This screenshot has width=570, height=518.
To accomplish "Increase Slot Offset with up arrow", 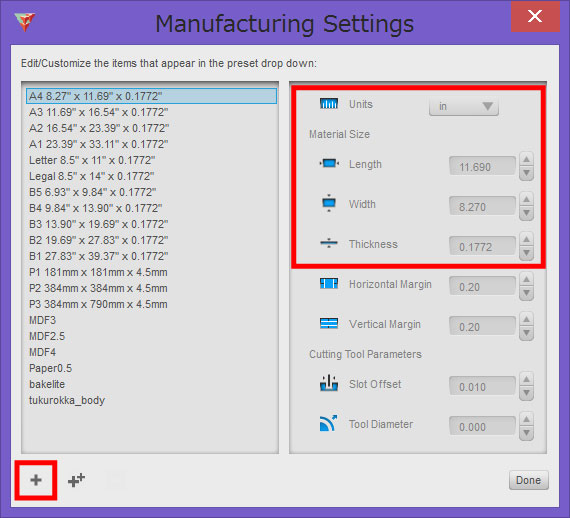I will pyautogui.click(x=526, y=379).
